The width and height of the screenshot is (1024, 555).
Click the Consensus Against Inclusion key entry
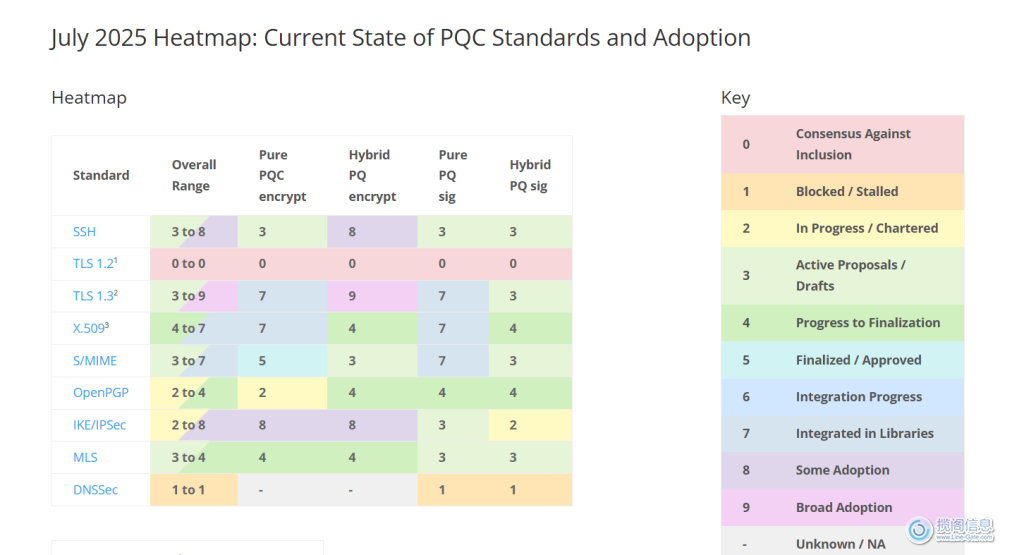tap(843, 144)
